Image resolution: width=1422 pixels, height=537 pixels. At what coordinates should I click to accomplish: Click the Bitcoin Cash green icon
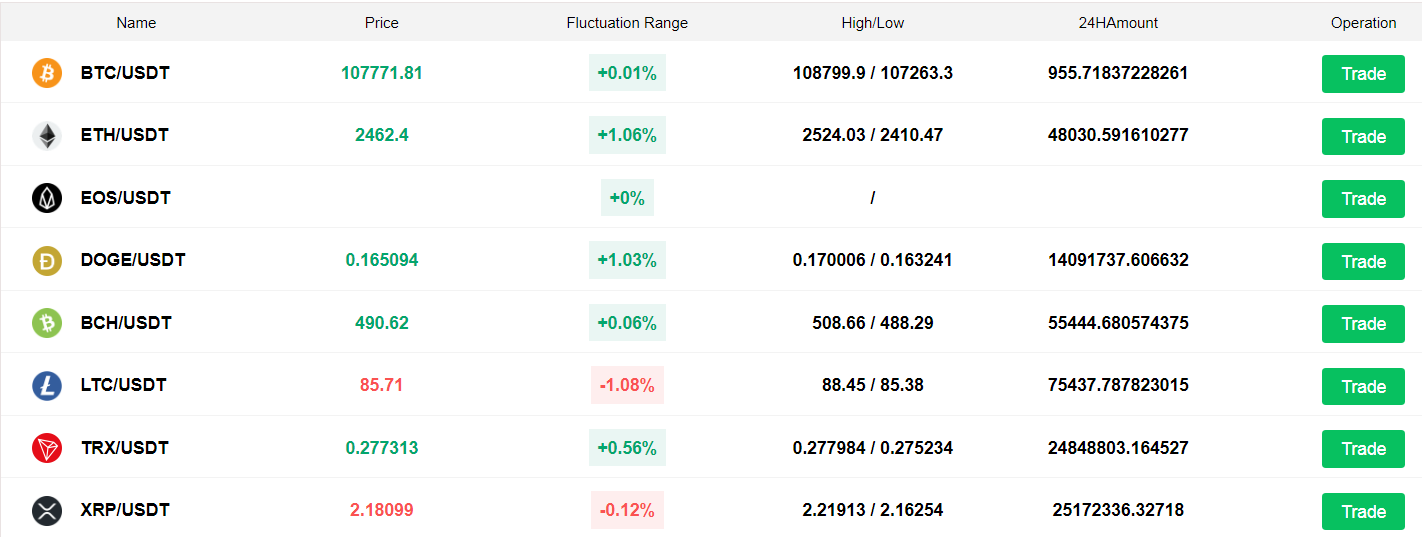[x=47, y=323]
